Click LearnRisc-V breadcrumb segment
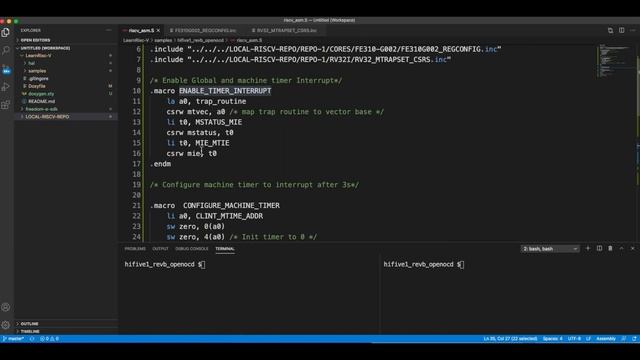This screenshot has width=640, height=360. click(x=136, y=40)
